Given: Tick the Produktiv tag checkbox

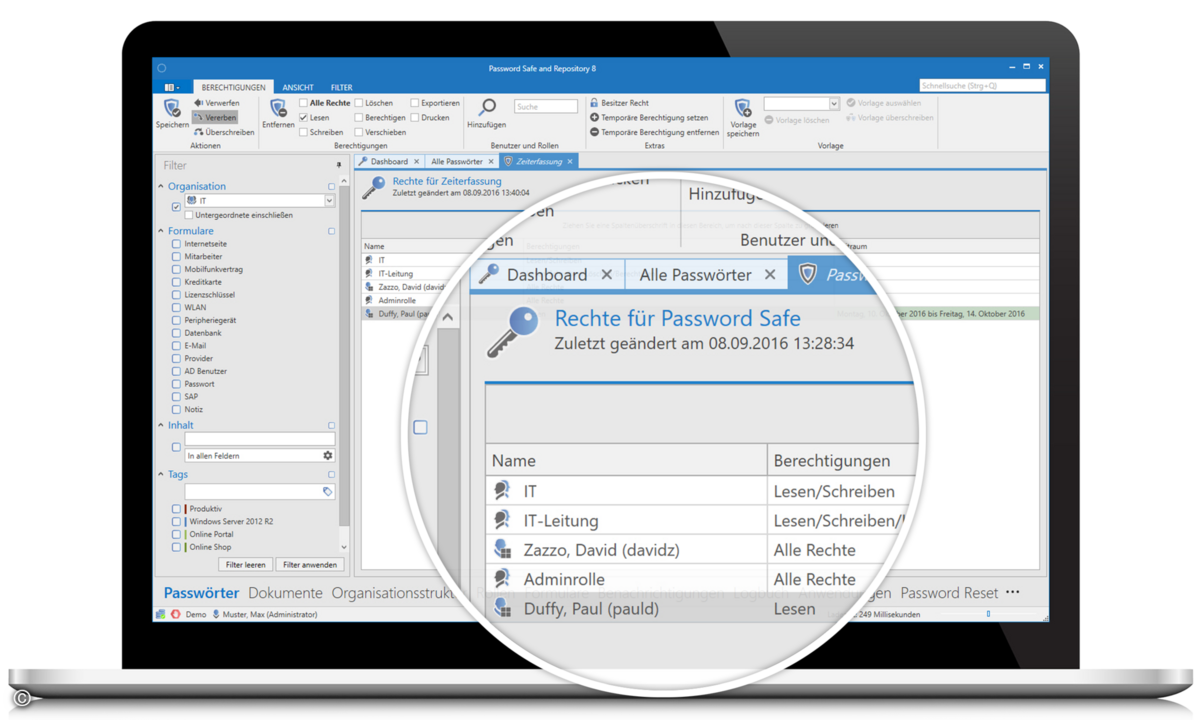Looking at the screenshot, I should pos(177,508).
